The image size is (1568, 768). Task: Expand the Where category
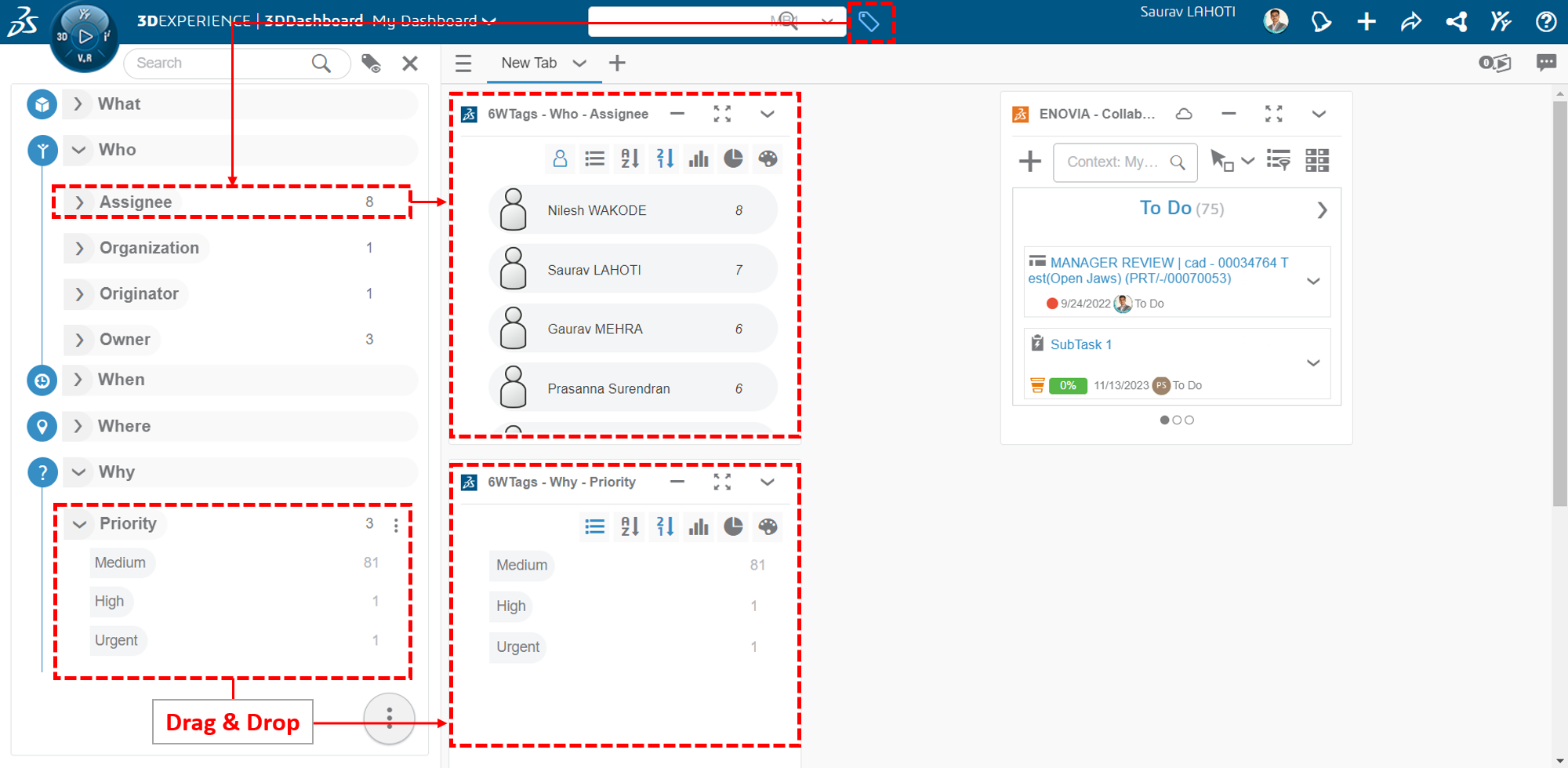(78, 426)
